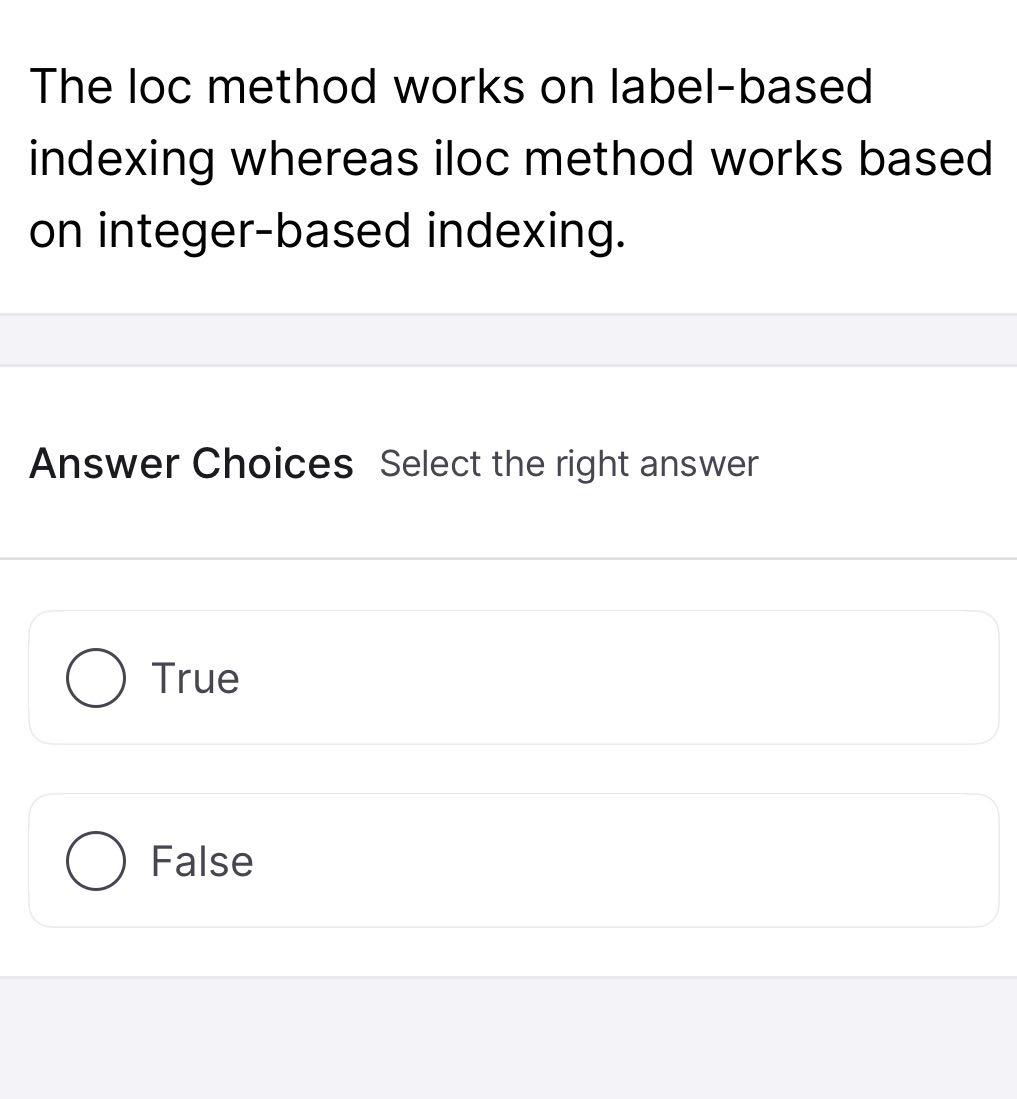Click the False label text
Screen dimensions: 1017x1099
coord(201,860)
